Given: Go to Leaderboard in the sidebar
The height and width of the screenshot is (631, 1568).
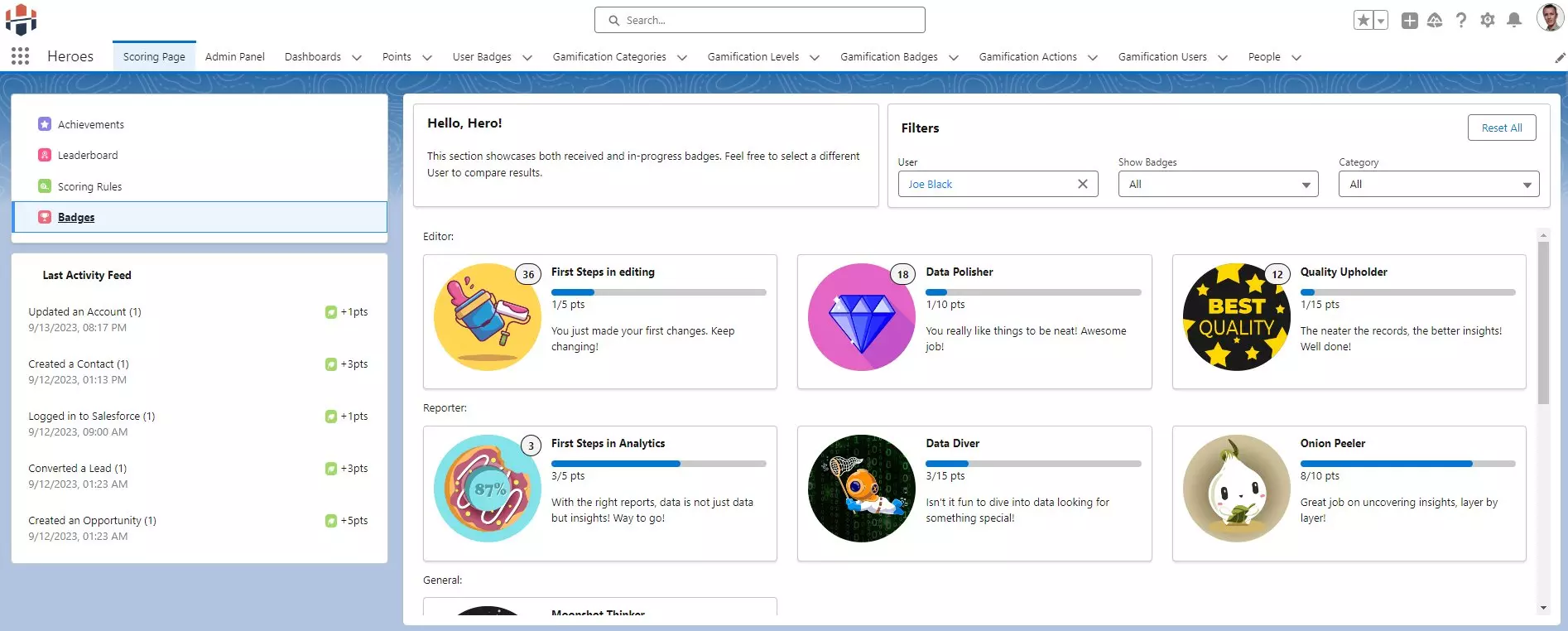Looking at the screenshot, I should [88, 155].
